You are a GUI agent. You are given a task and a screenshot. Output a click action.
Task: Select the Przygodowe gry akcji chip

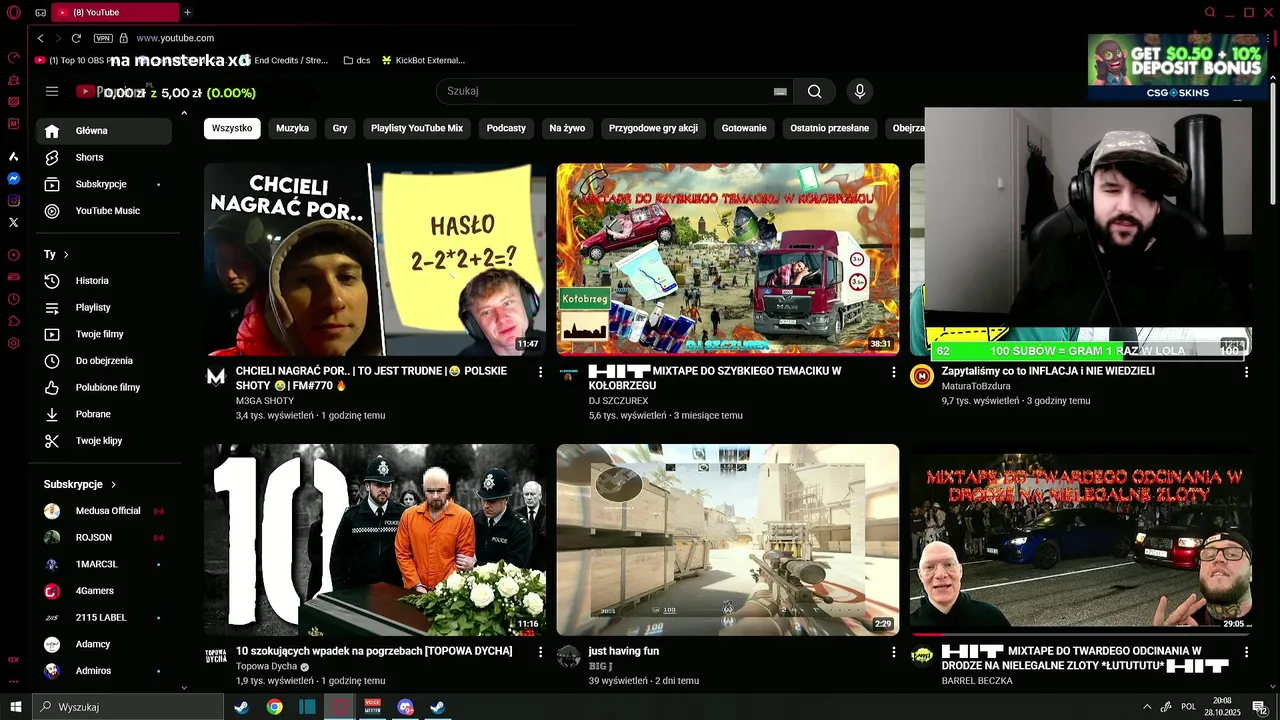[653, 128]
